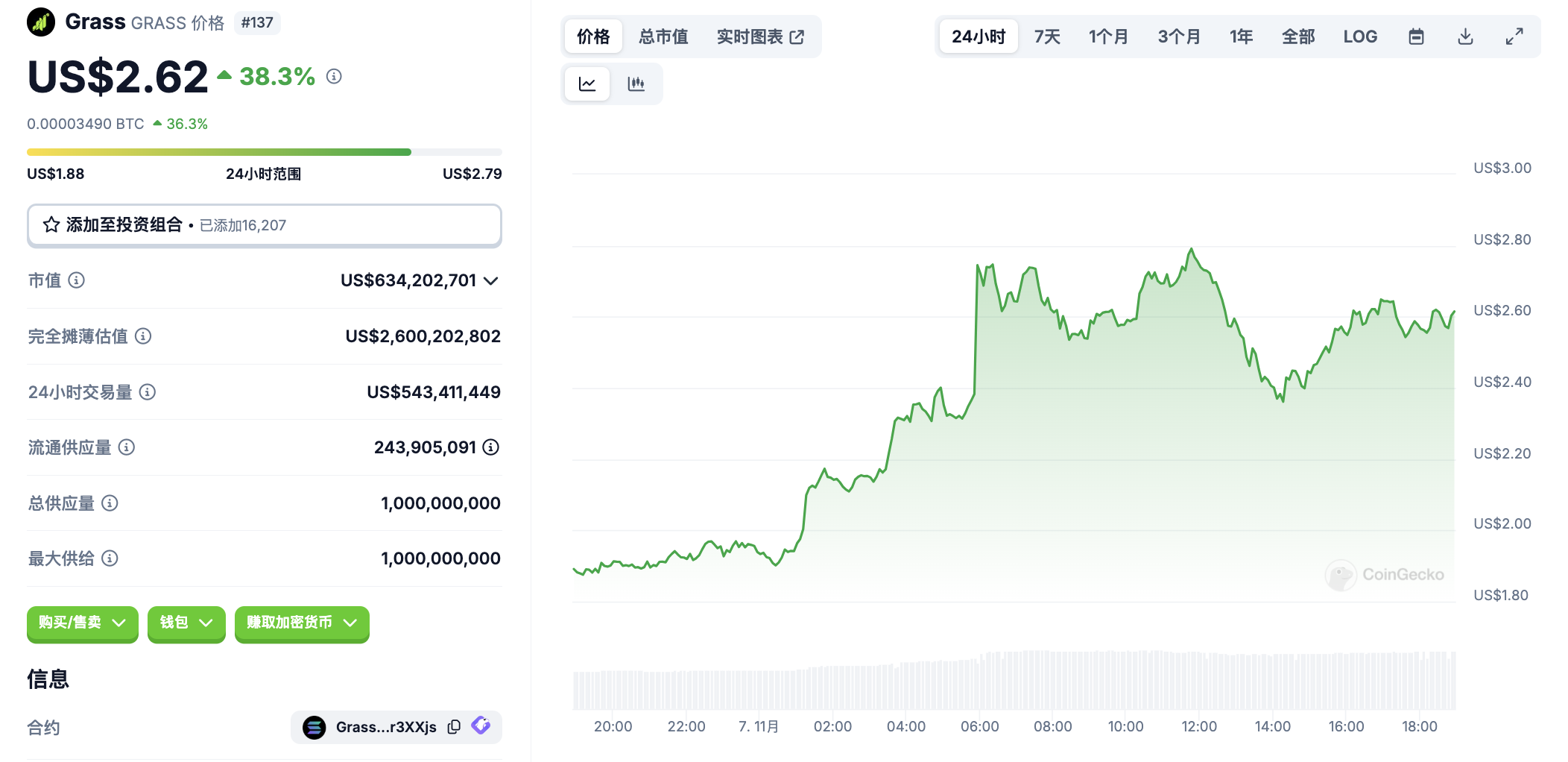Click the info icon beside 流通供应量 value

490,447
